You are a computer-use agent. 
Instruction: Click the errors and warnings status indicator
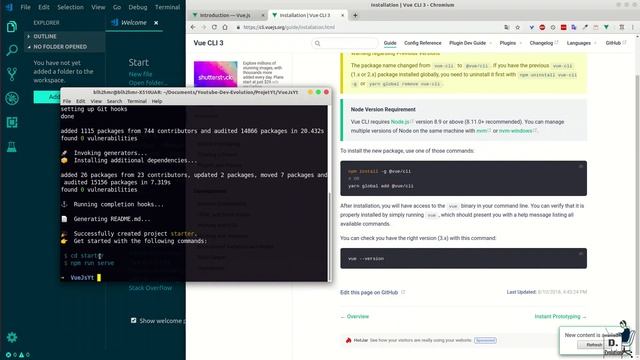18,355
